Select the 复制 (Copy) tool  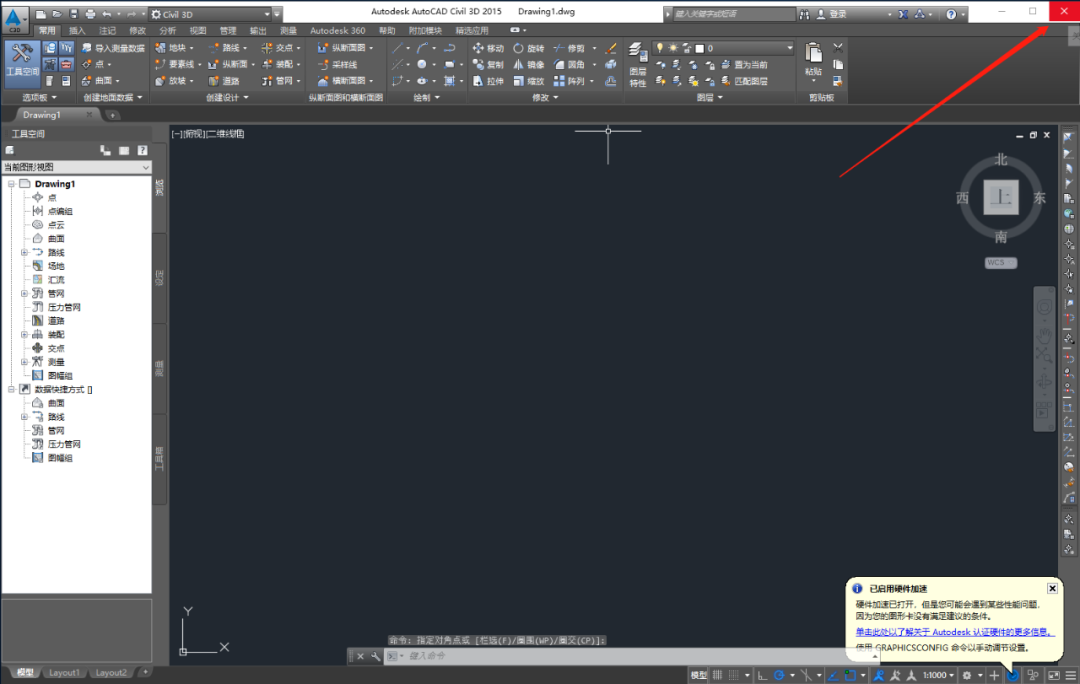click(x=488, y=65)
